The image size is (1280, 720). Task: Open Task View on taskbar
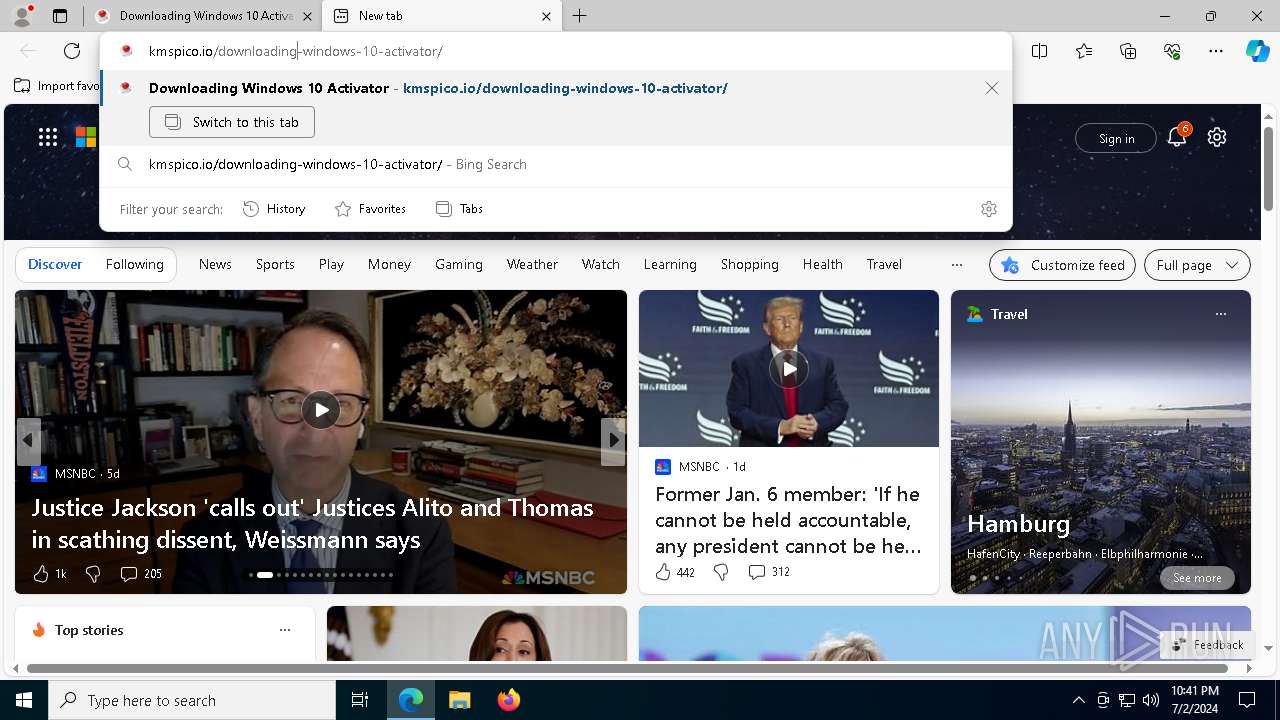[x=360, y=700]
